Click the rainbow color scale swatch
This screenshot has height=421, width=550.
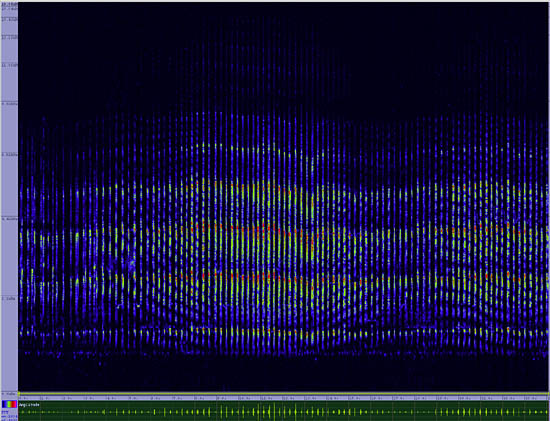coord(9,404)
